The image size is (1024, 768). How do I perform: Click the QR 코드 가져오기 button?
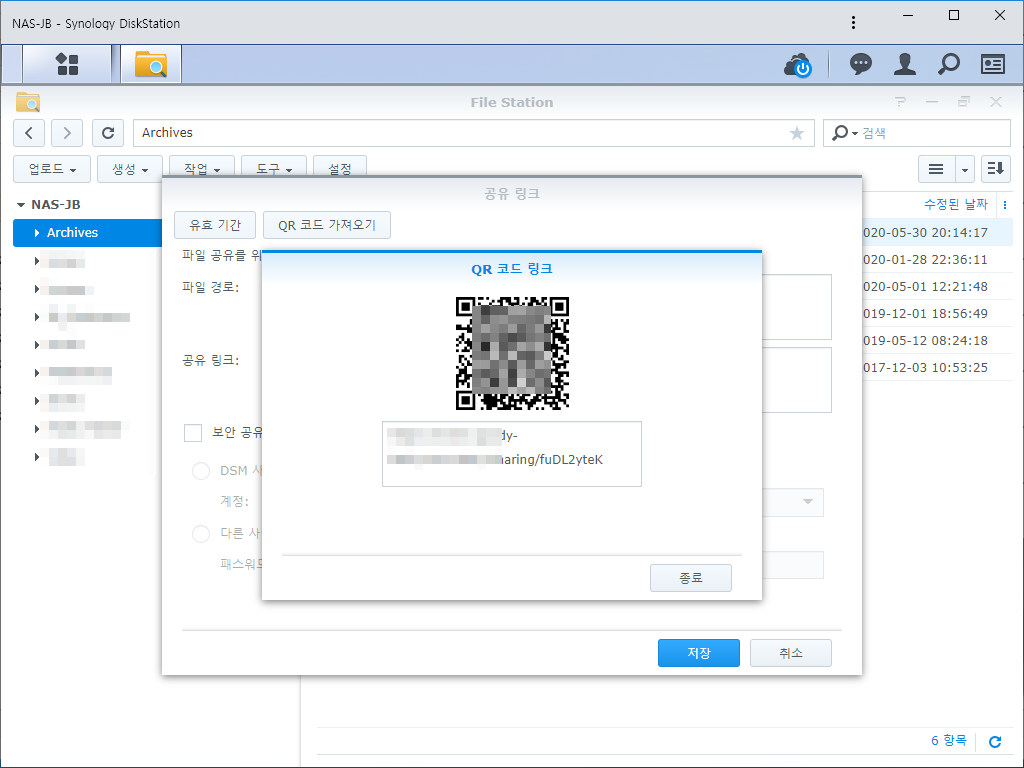(327, 225)
